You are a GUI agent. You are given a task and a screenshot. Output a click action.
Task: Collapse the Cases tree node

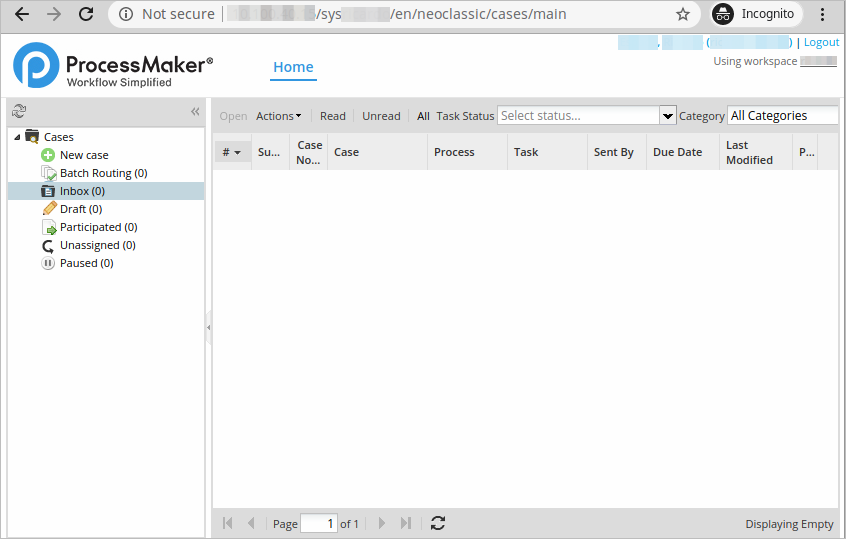(x=17, y=137)
